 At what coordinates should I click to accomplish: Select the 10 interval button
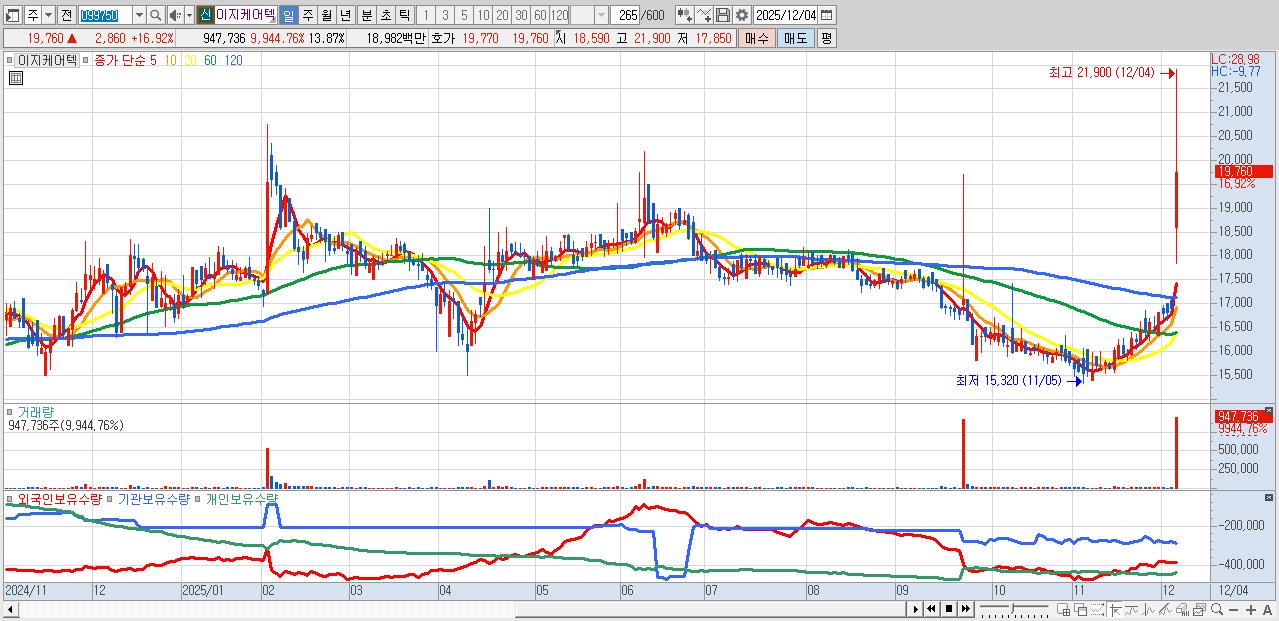click(483, 15)
